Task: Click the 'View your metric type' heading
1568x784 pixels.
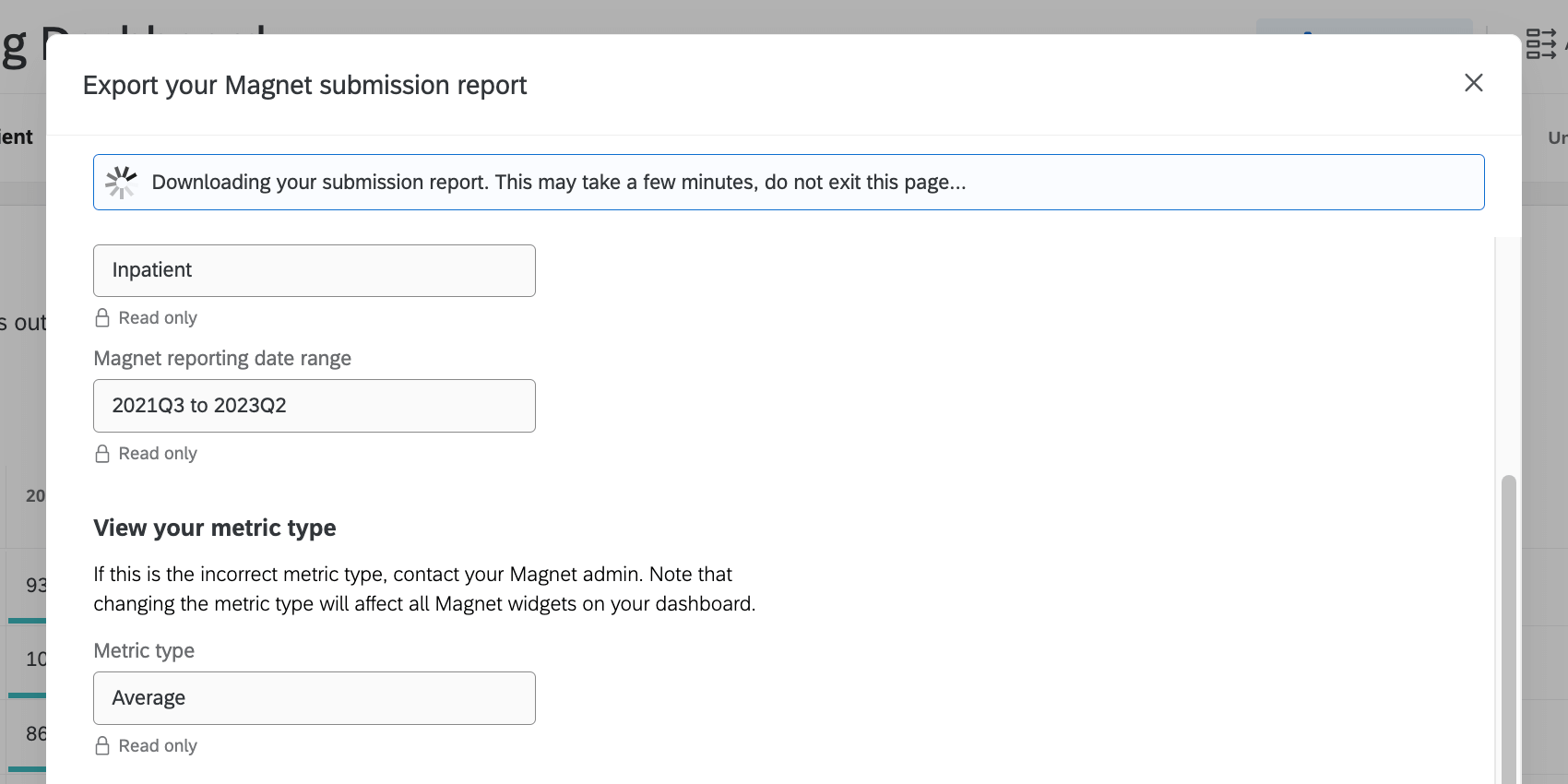Action: [x=215, y=528]
